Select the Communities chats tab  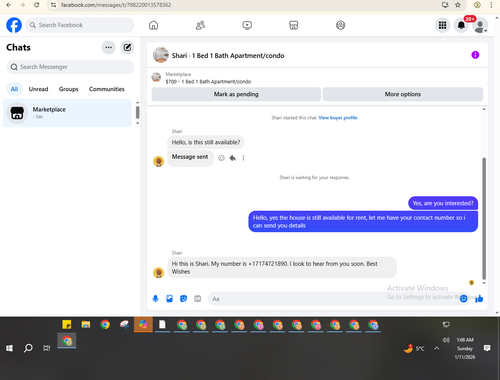(x=107, y=89)
